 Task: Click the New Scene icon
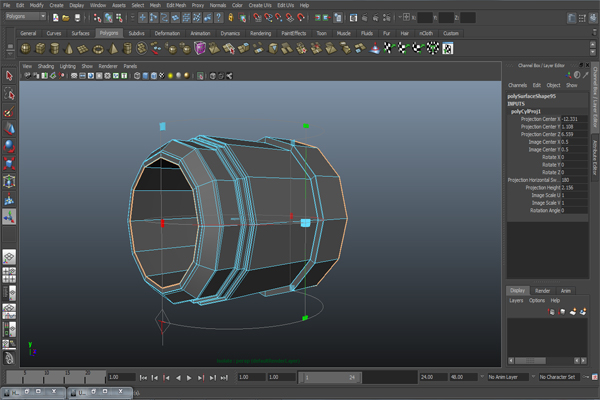point(55,18)
